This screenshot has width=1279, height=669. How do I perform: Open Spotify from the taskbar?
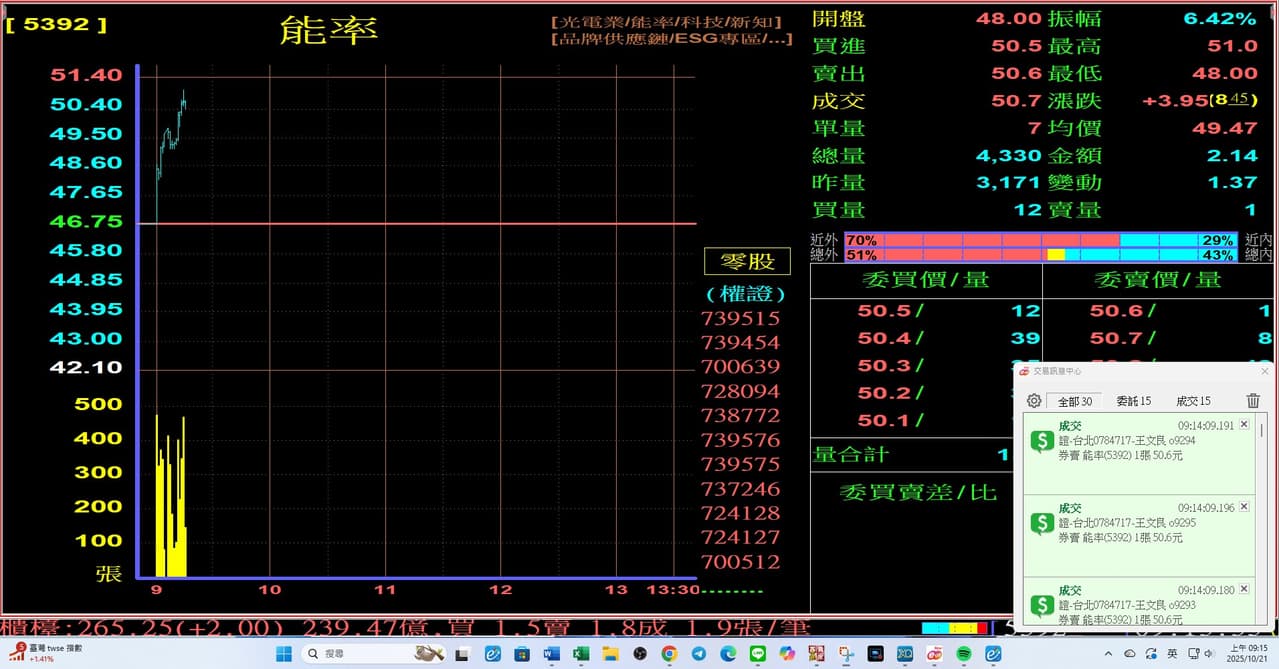(964, 654)
